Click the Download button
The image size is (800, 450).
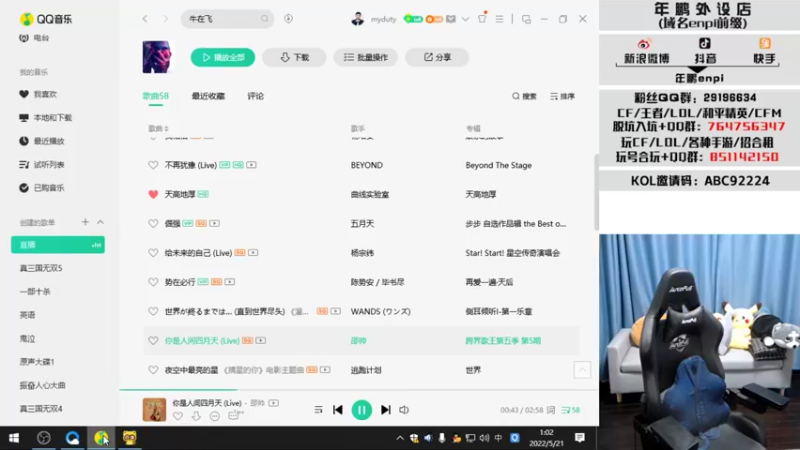pos(294,57)
